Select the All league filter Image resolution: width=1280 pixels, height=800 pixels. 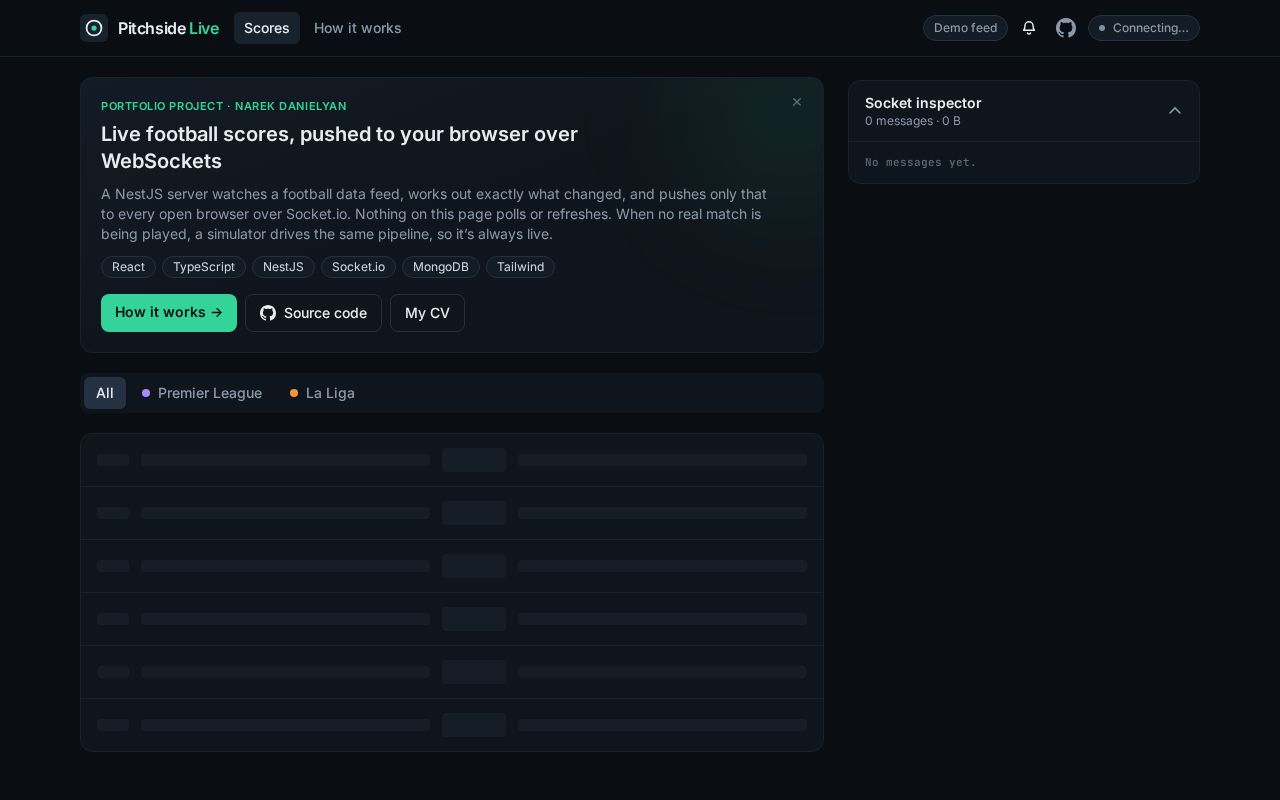[105, 393]
